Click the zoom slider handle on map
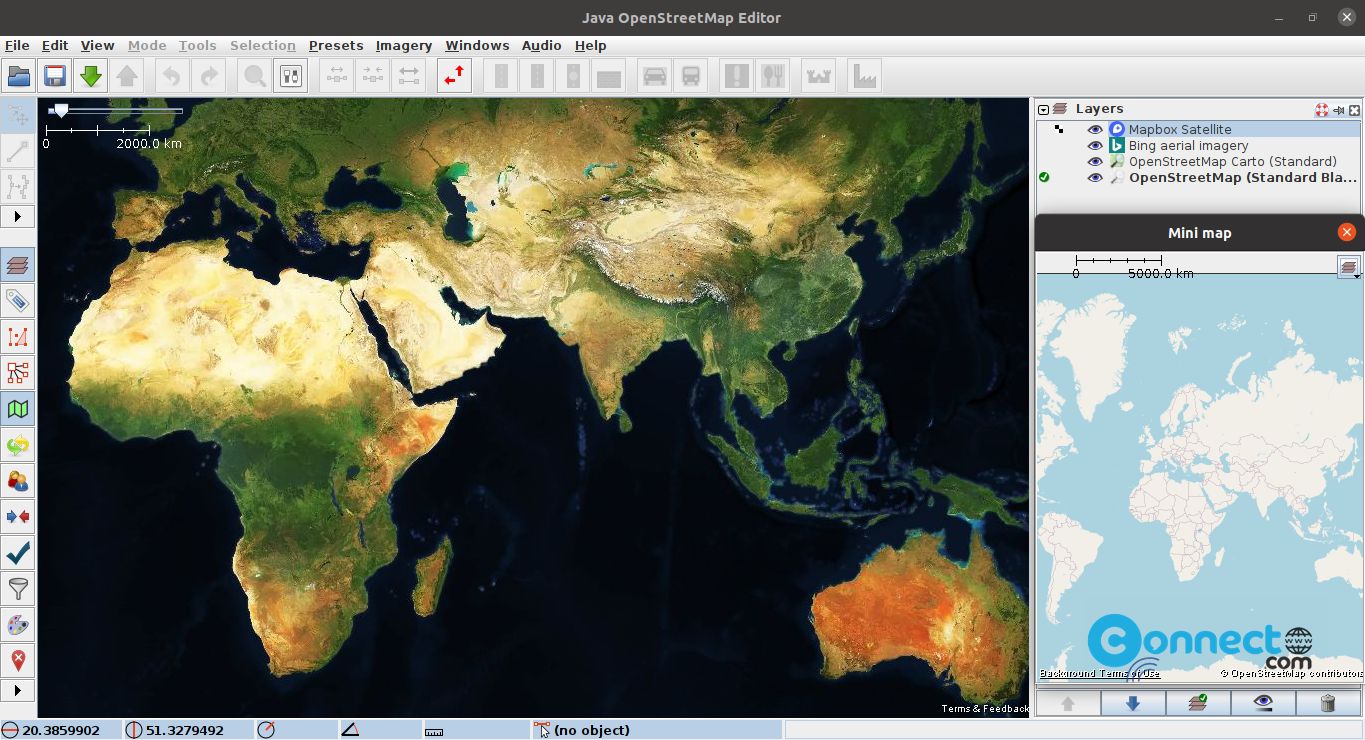This screenshot has height=740, width=1365. click(x=61, y=110)
